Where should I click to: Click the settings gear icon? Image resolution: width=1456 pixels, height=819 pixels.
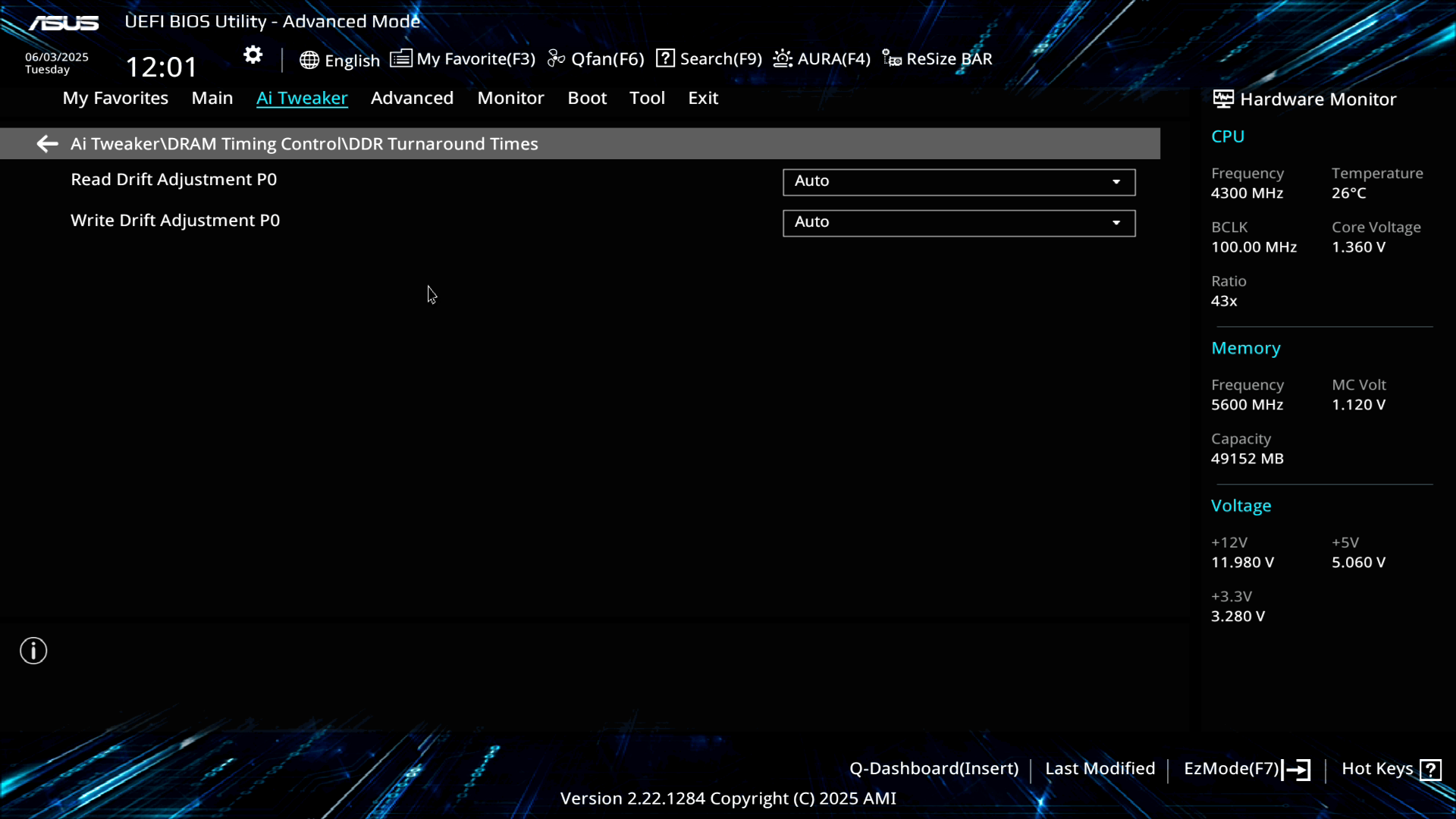[253, 55]
